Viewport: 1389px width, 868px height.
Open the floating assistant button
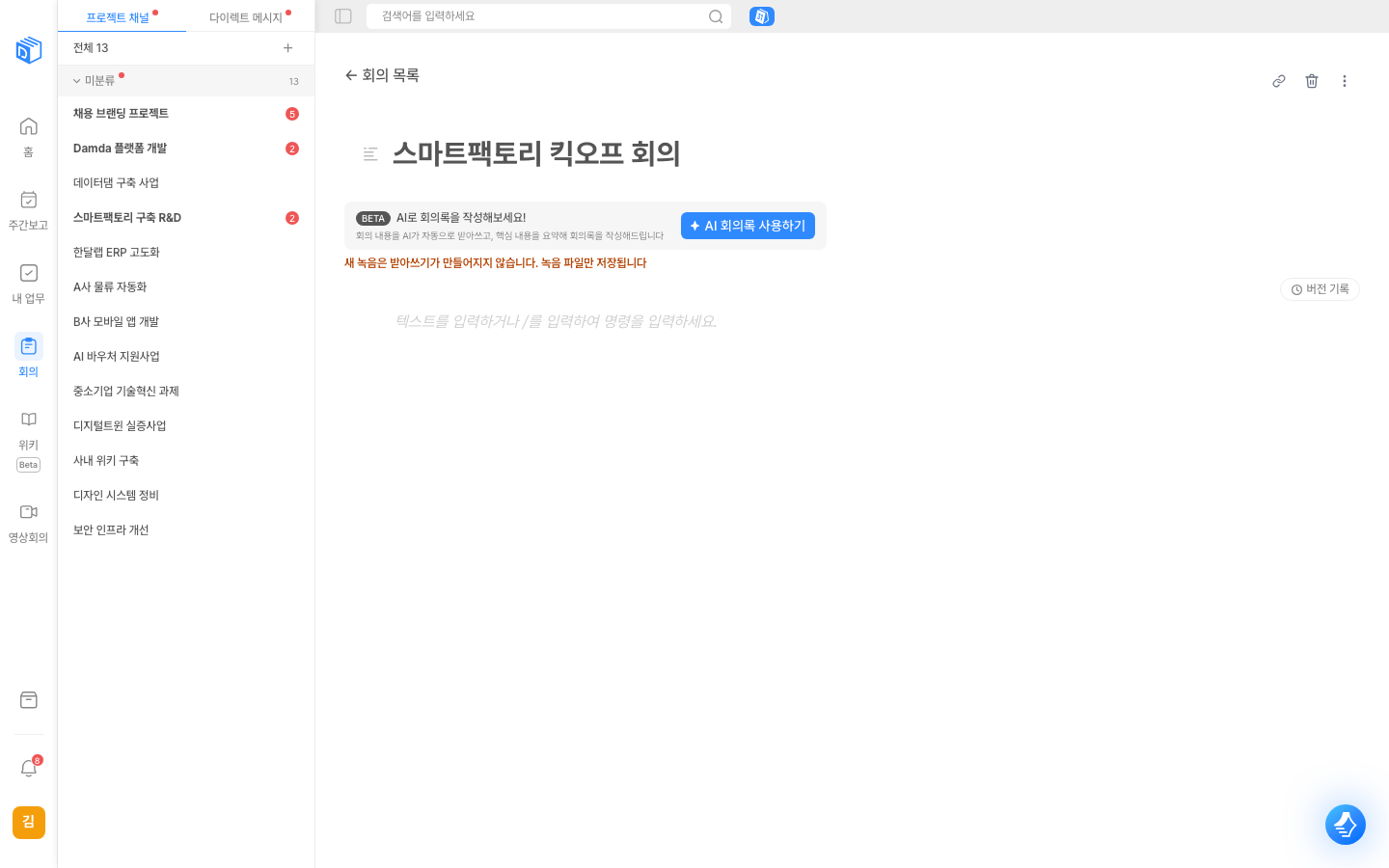tap(1346, 825)
